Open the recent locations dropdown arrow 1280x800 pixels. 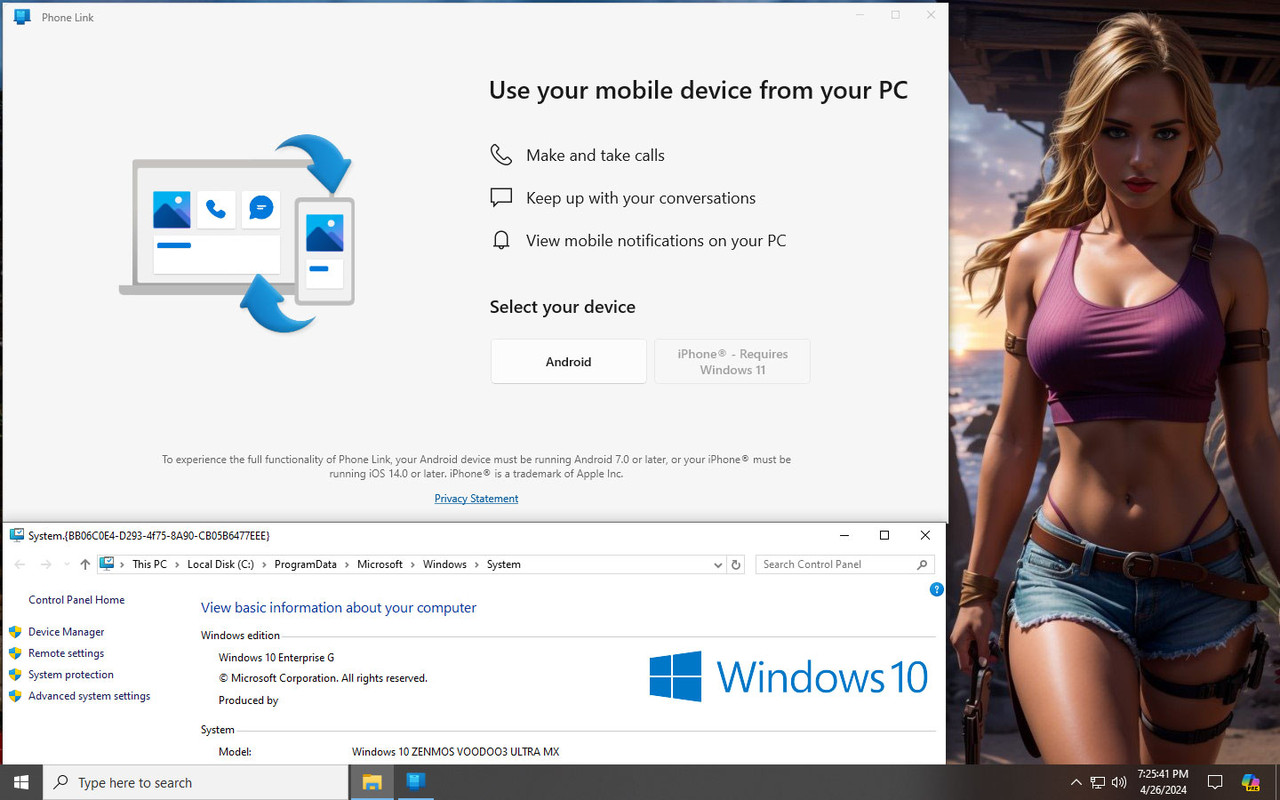pyautogui.click(x=66, y=564)
